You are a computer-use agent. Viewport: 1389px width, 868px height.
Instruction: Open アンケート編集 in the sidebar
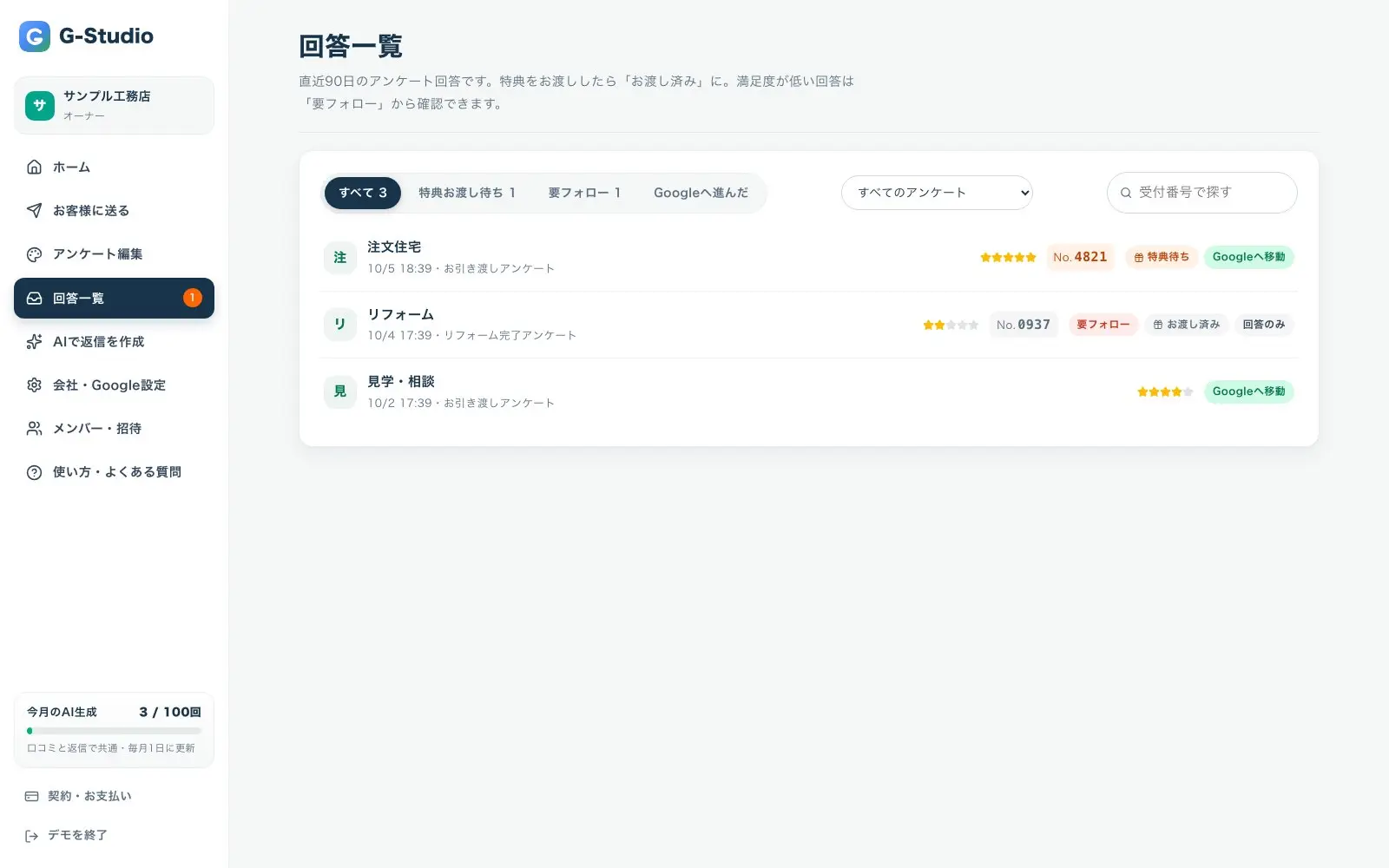tap(114, 254)
